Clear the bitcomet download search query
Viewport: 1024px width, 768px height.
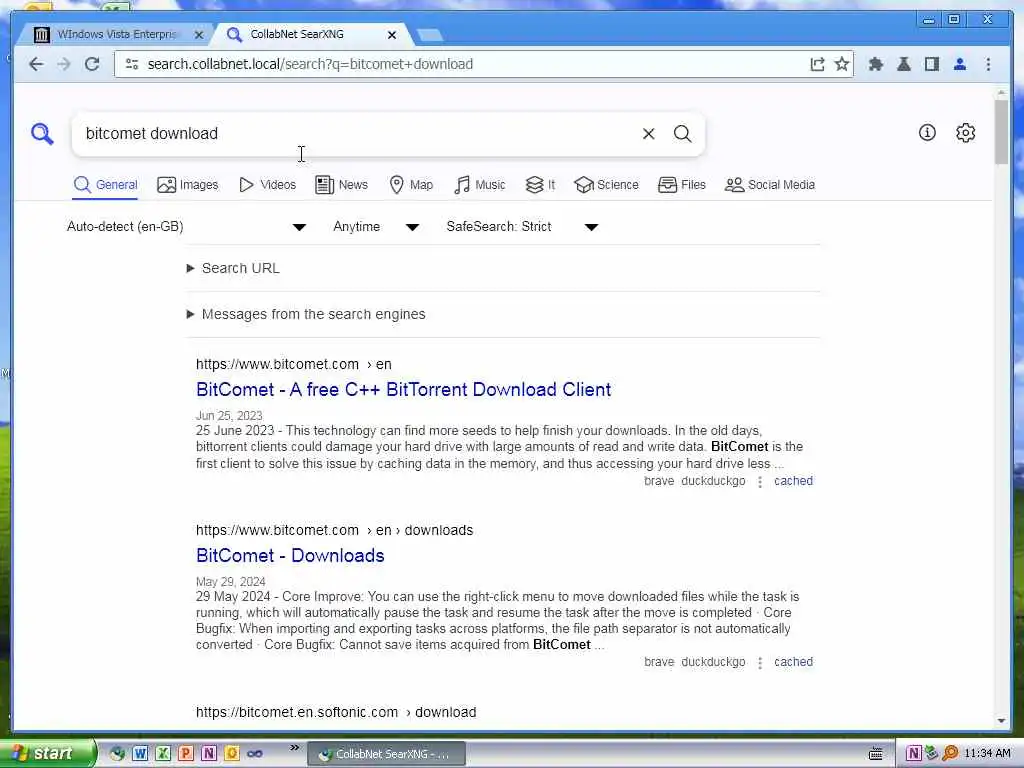click(x=648, y=134)
